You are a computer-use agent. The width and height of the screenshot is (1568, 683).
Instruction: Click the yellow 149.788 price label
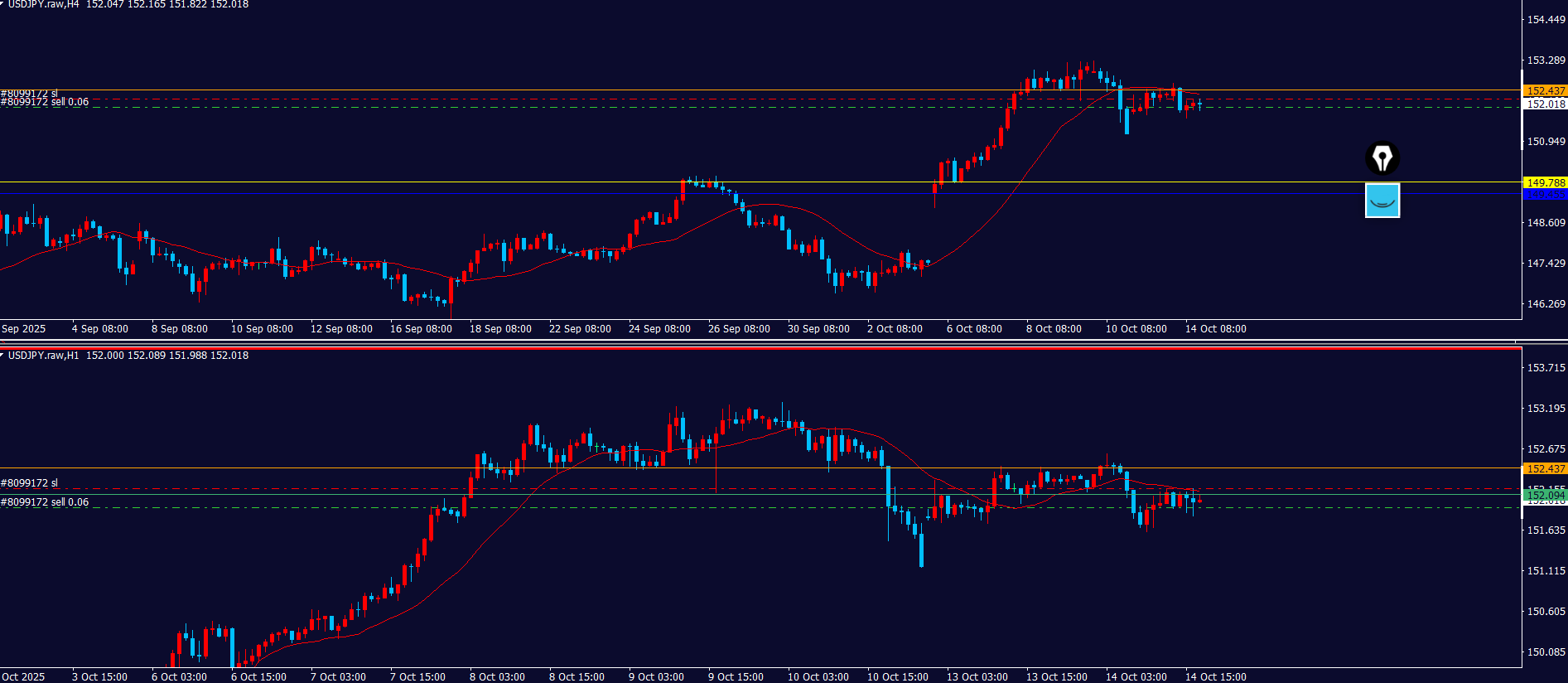[x=1545, y=182]
